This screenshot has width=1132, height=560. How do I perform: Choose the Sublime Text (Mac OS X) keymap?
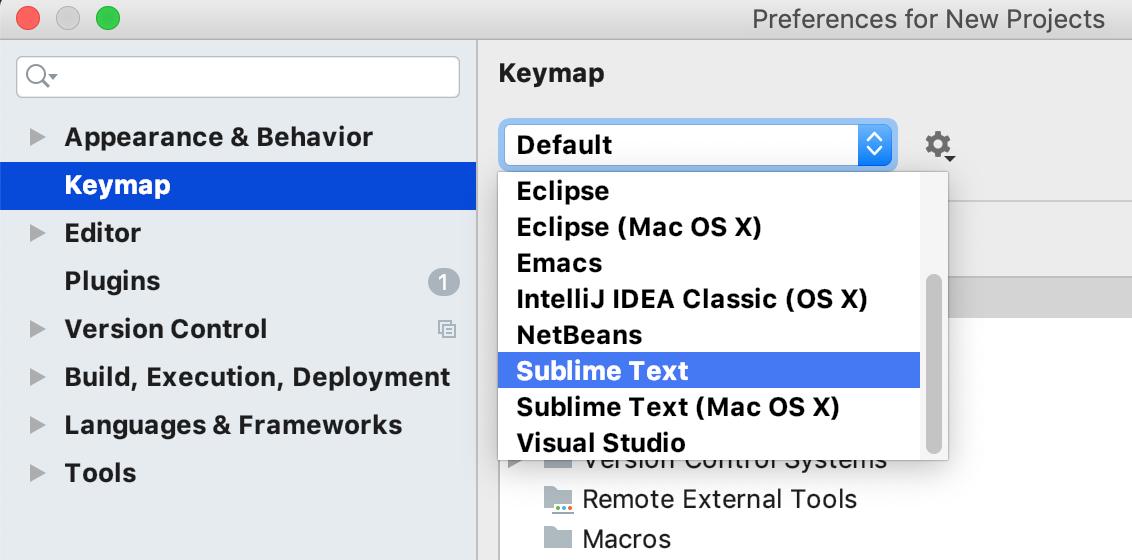click(x=708, y=407)
